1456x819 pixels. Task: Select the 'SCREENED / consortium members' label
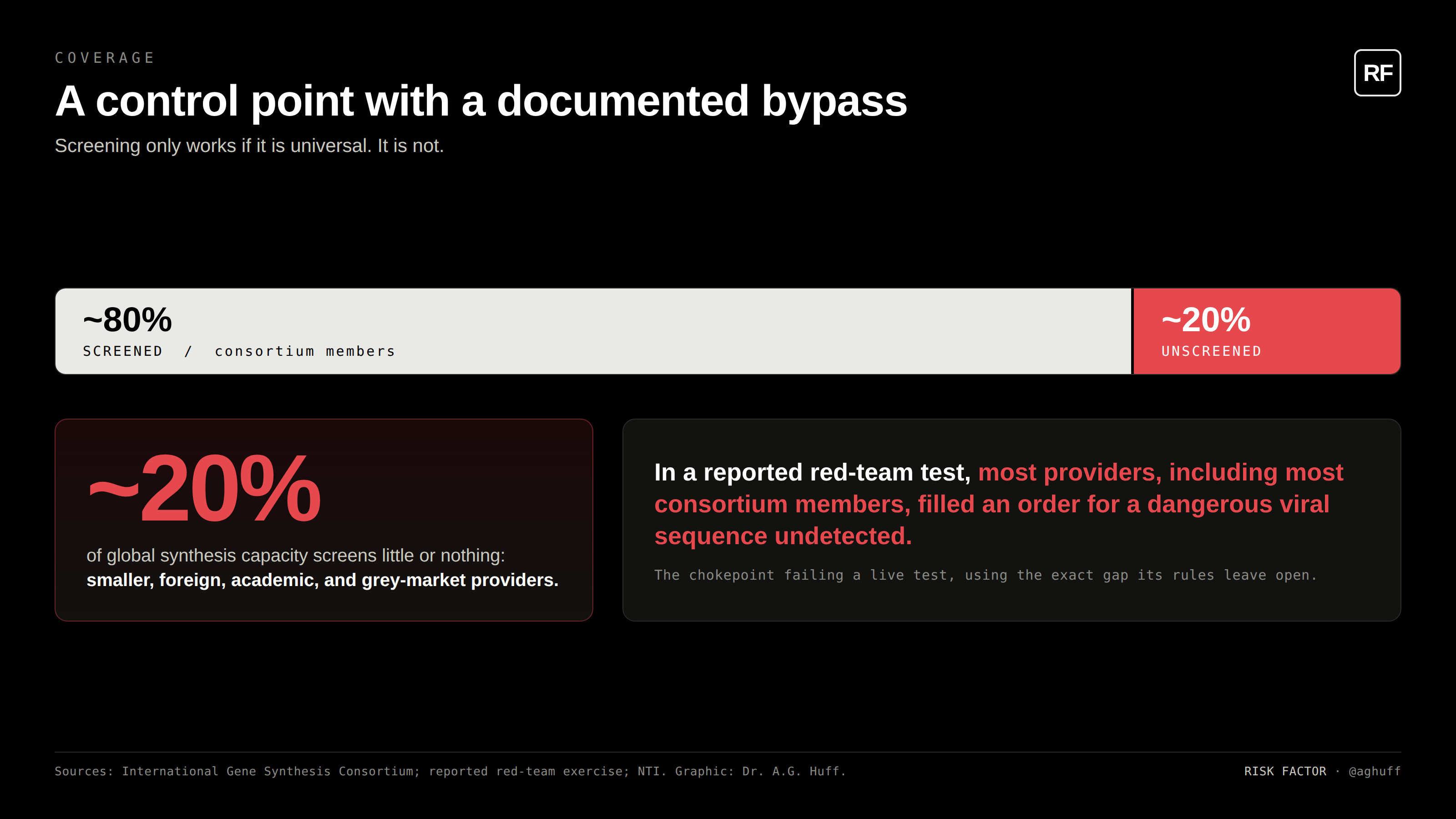tap(238, 351)
